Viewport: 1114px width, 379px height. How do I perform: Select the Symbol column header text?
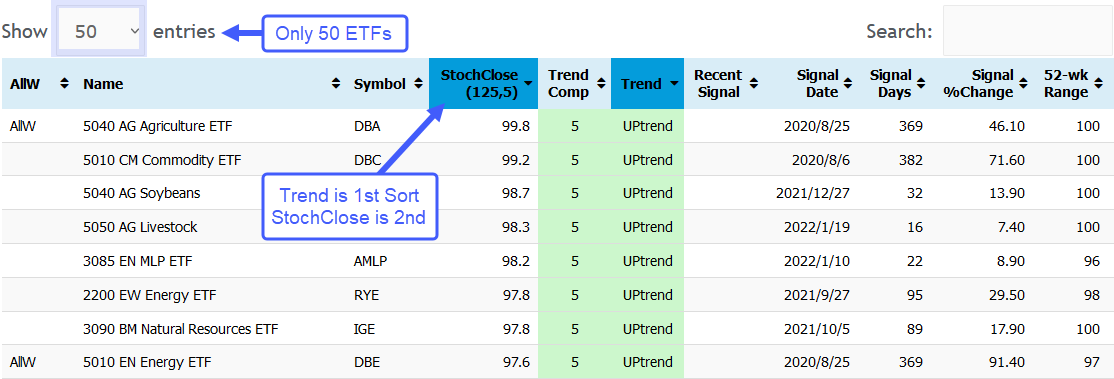coord(379,84)
